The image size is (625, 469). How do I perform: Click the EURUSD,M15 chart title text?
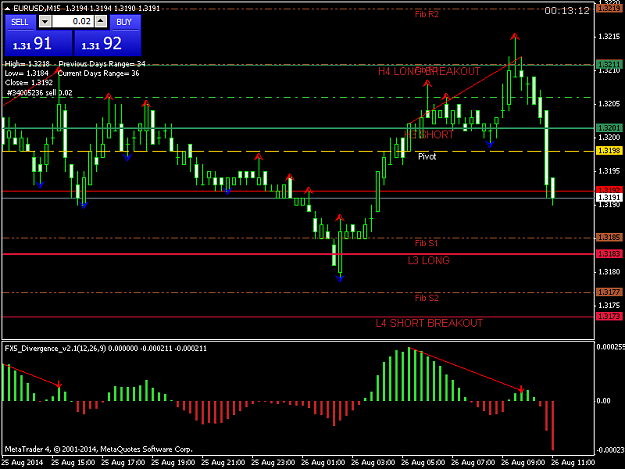pos(37,8)
